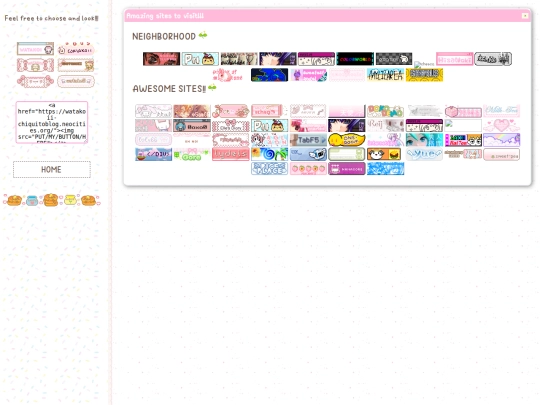Open the bright blue snowy-pattern button
This screenshot has width=540, height=405.
[385, 169]
